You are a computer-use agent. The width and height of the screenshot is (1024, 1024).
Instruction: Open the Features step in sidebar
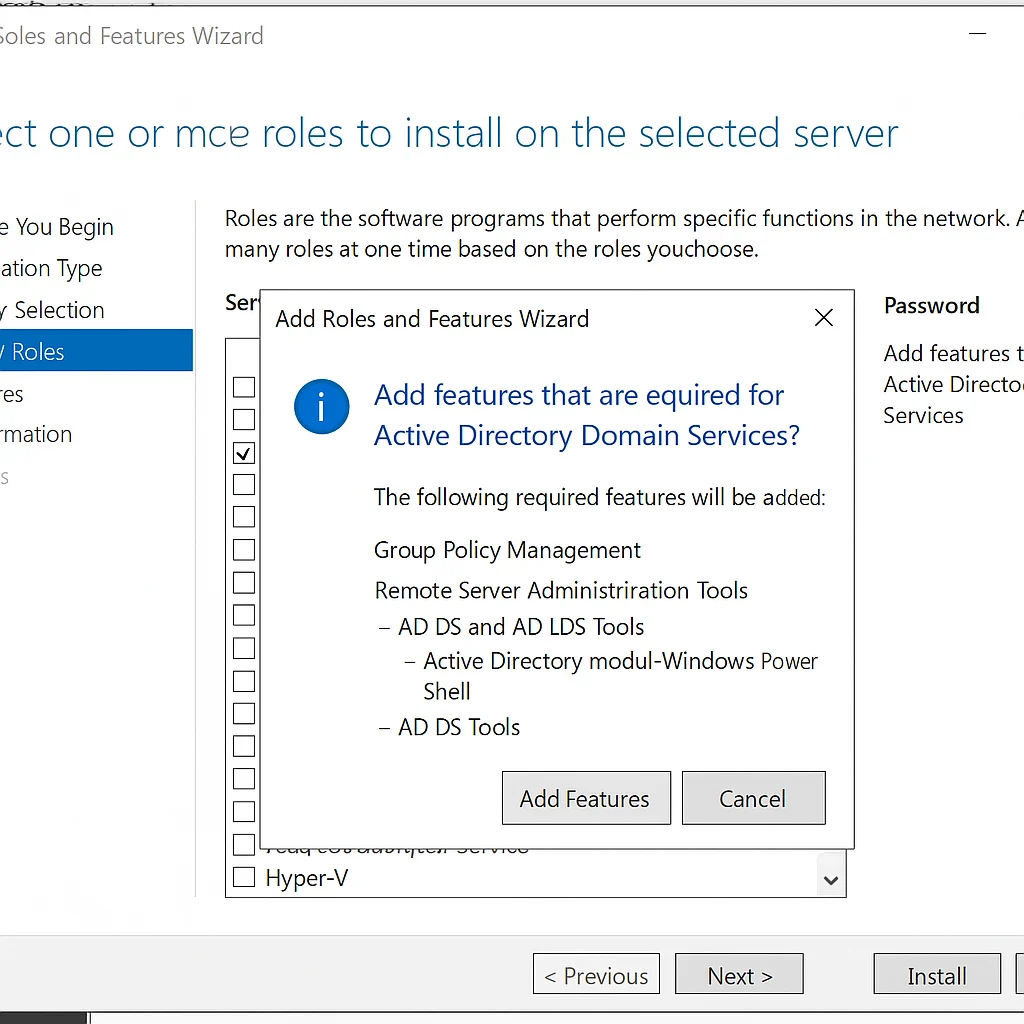coord(12,394)
